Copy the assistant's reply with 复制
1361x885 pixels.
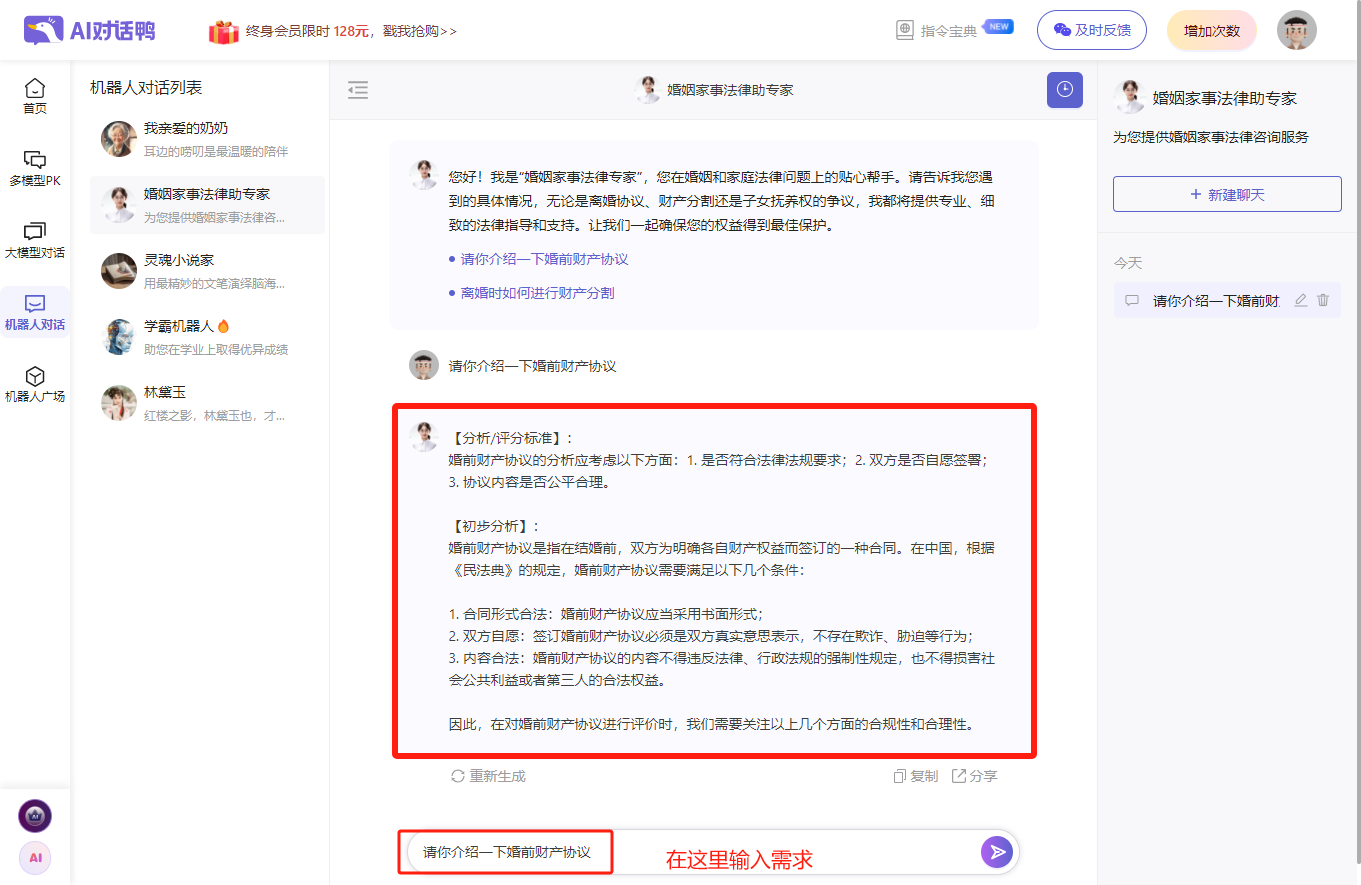pyautogui.click(x=914, y=775)
